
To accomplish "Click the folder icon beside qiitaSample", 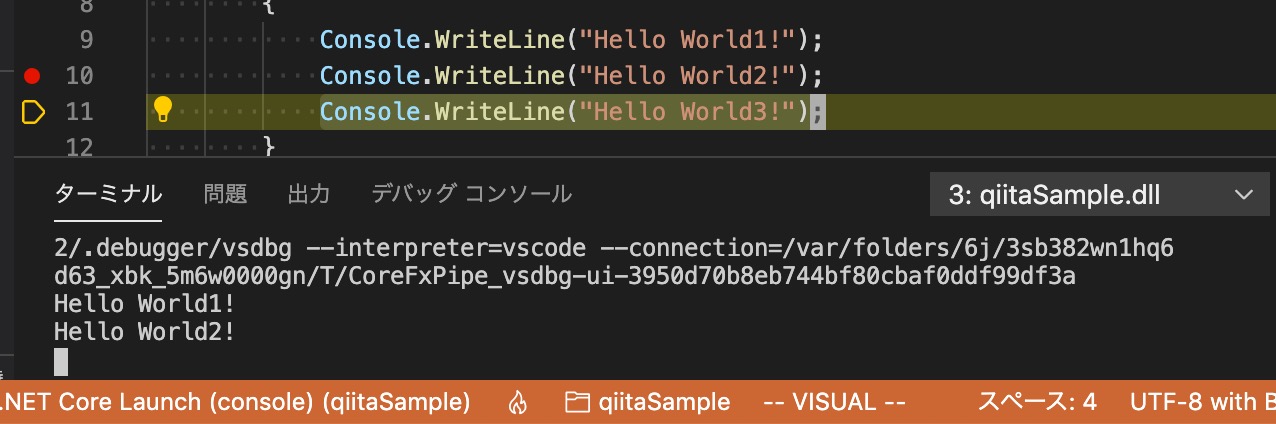I will tap(576, 402).
